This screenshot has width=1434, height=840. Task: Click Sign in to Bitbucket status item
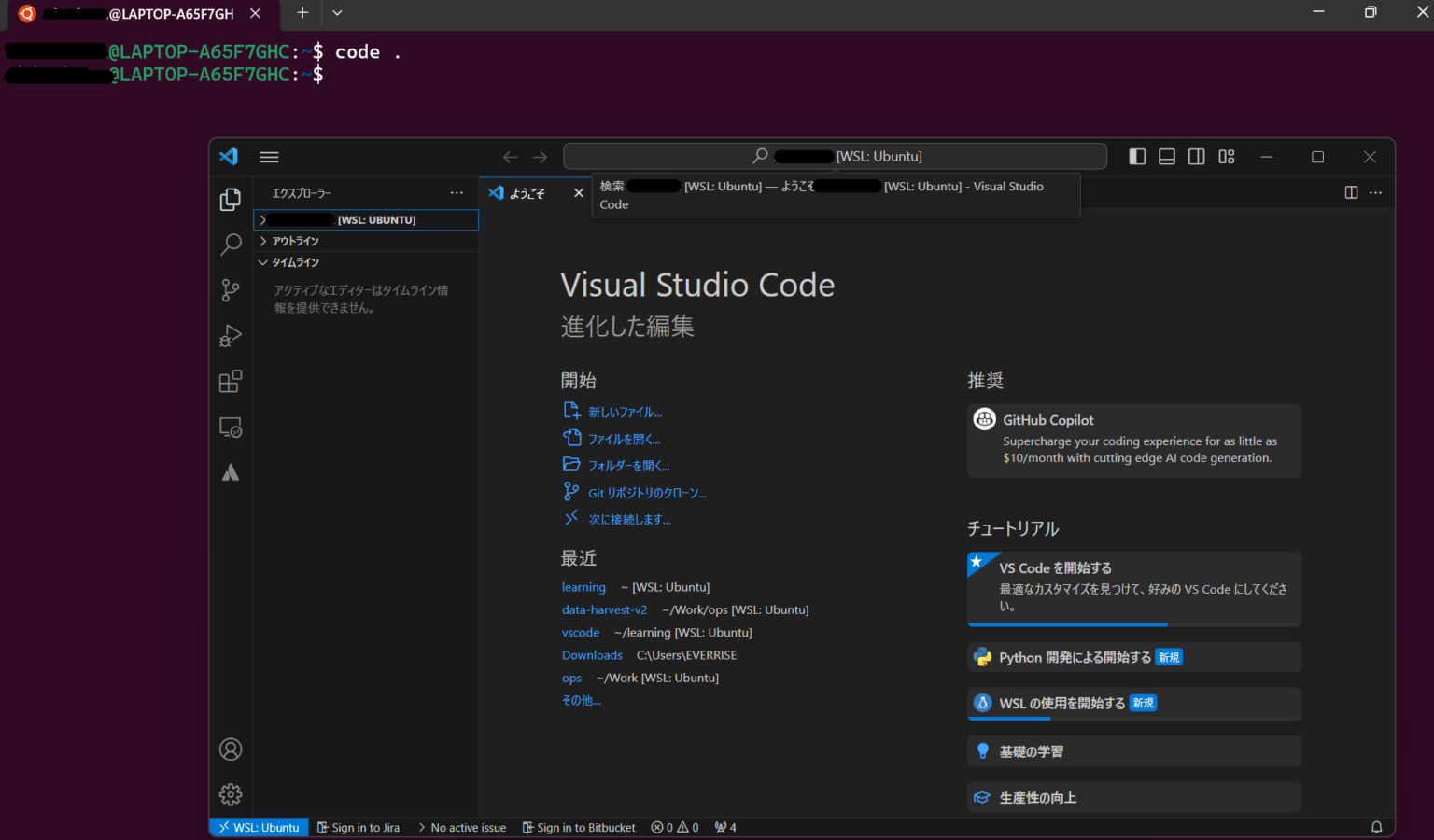[579, 828]
